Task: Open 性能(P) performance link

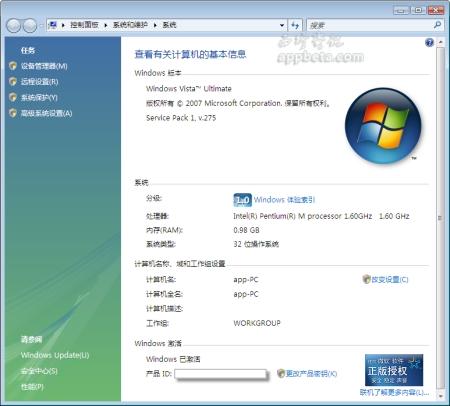Action: (32, 387)
